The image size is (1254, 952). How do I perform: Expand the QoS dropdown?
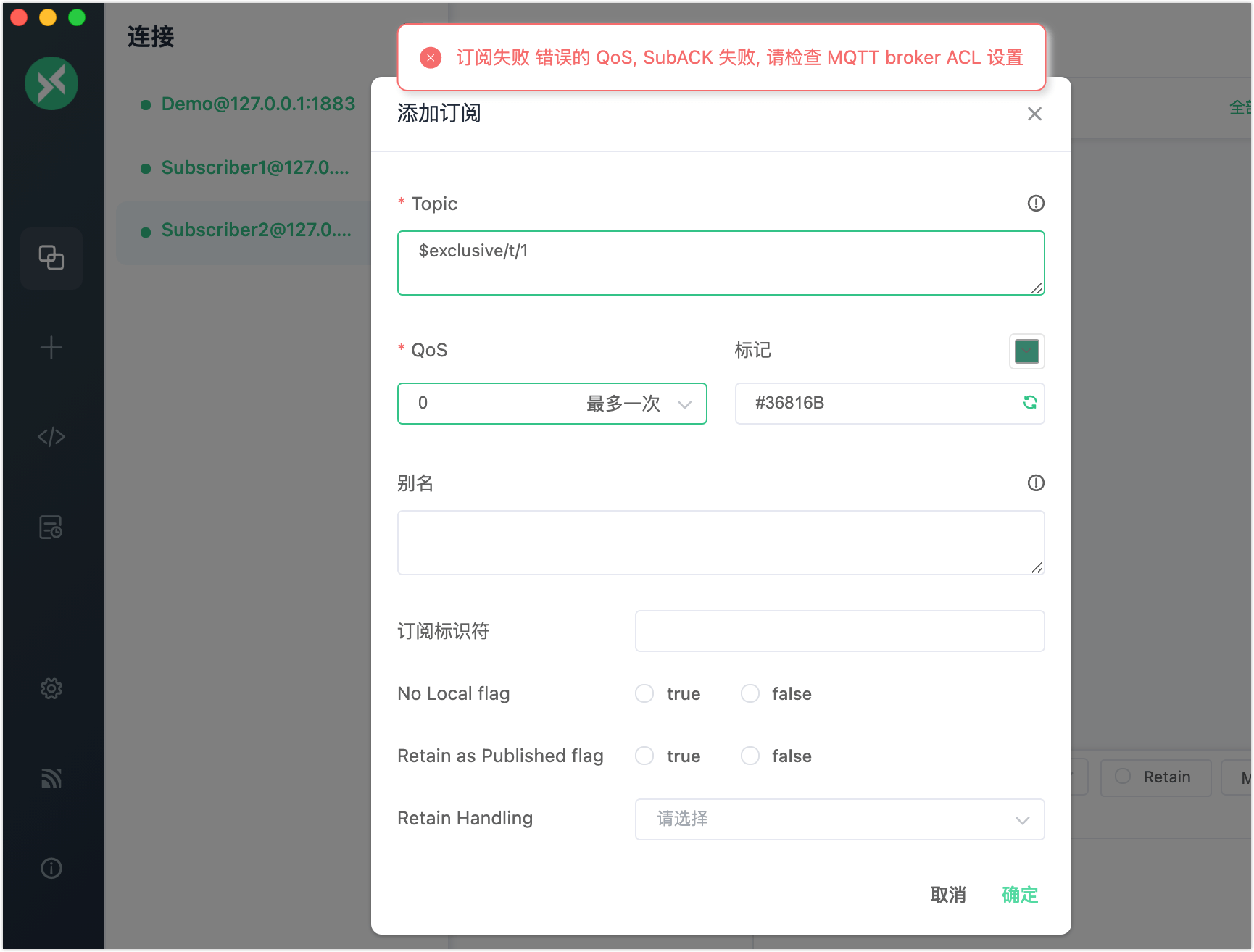552,404
